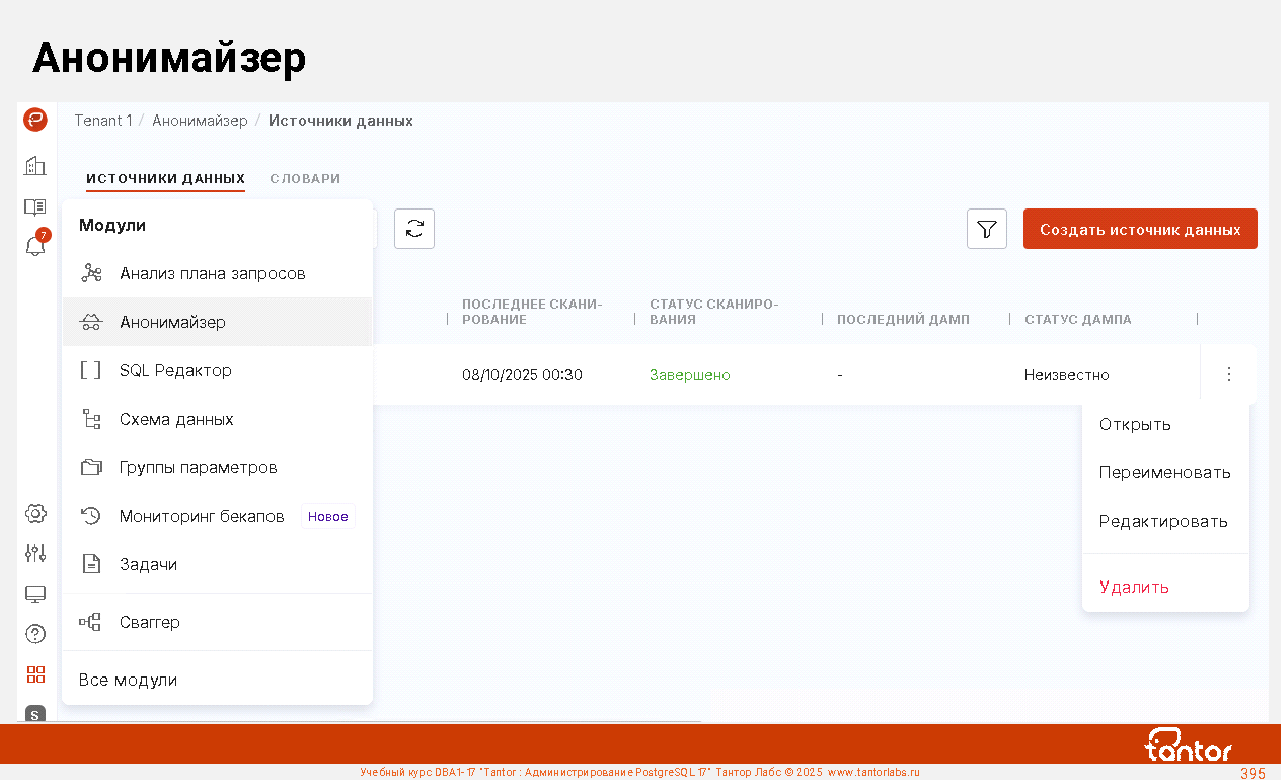This screenshot has height=780, width=1281.
Task: Click Все модули link in menu
Action: tap(128, 680)
